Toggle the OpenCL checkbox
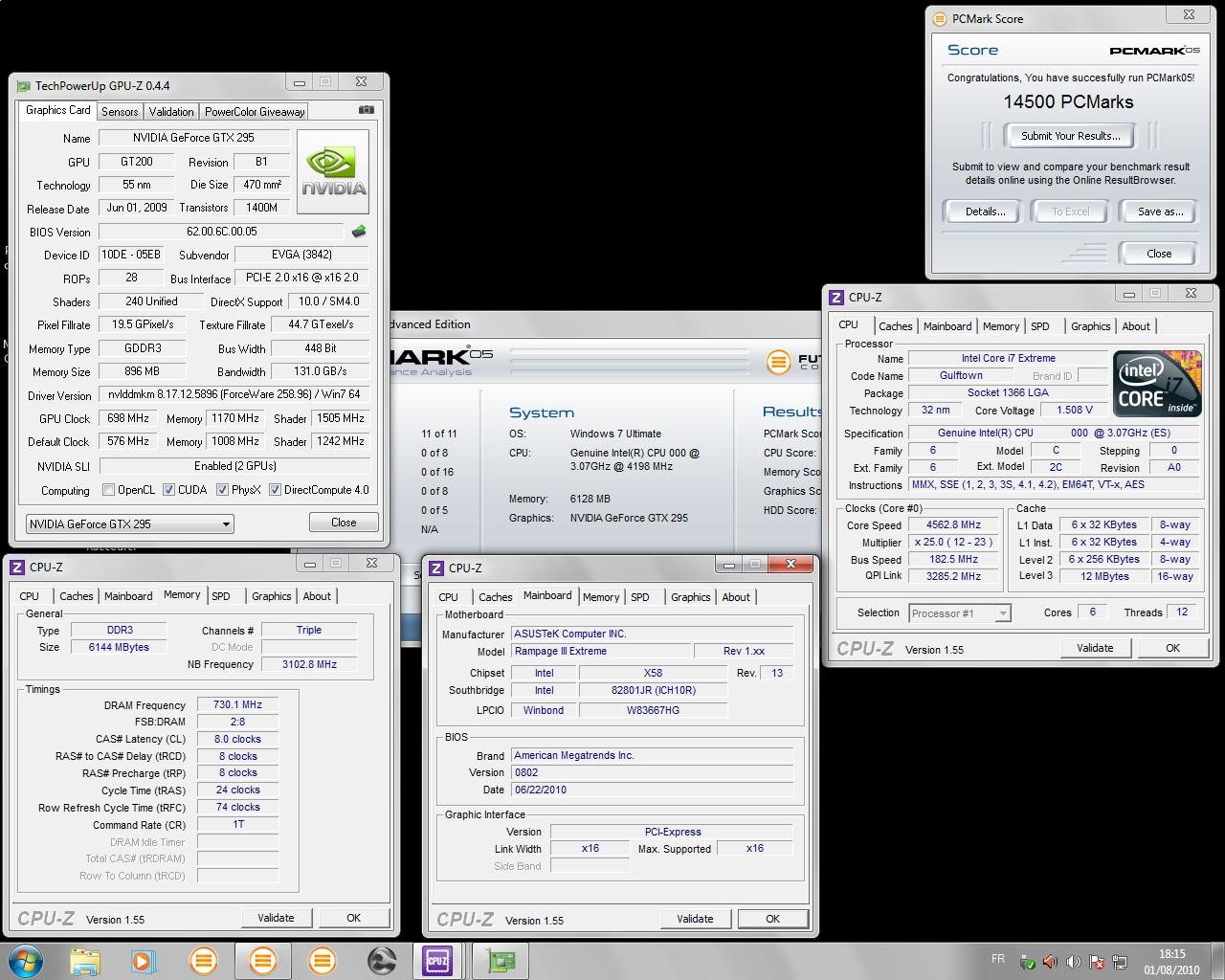This screenshot has height=980, width=1225. 108,490
